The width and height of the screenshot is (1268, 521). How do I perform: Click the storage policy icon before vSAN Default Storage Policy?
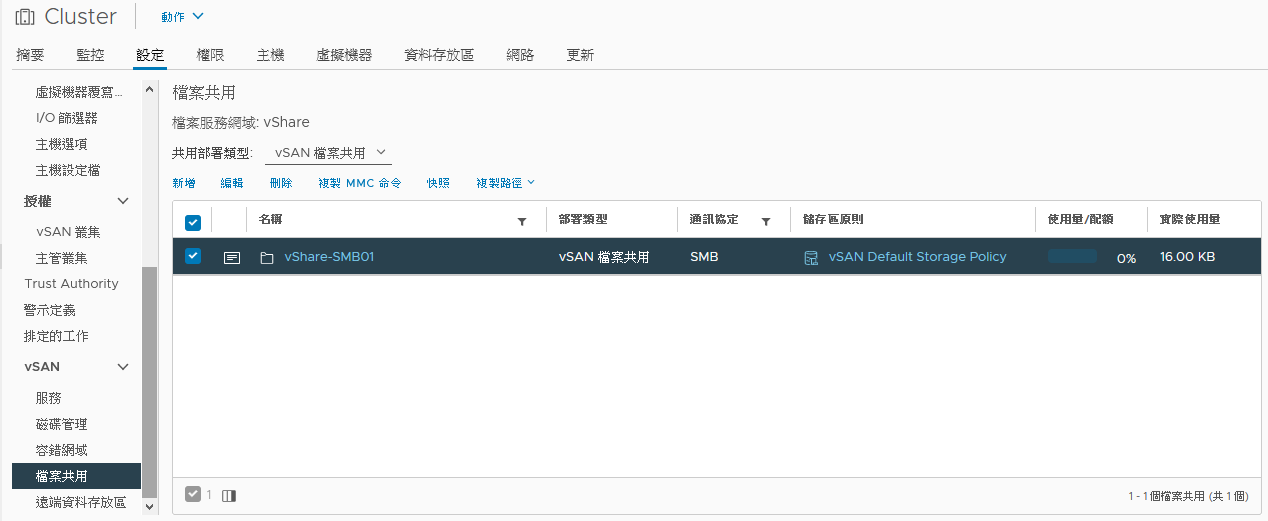[812, 257]
